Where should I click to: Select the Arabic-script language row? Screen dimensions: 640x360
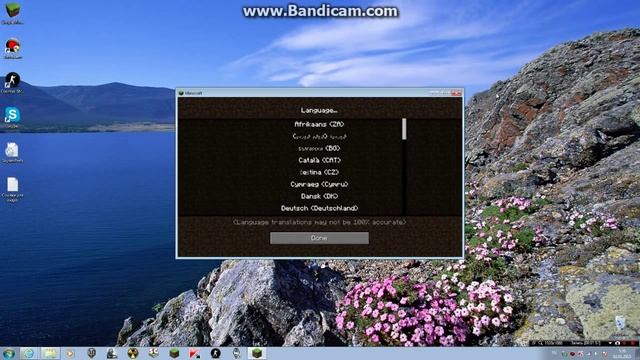click(319, 136)
